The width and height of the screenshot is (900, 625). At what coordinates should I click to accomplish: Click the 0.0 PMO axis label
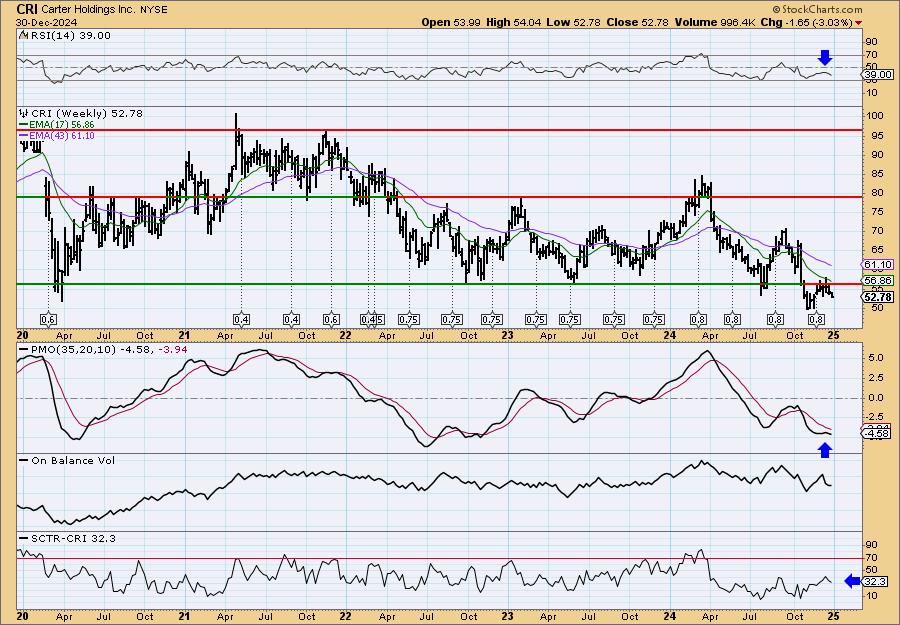click(x=875, y=398)
